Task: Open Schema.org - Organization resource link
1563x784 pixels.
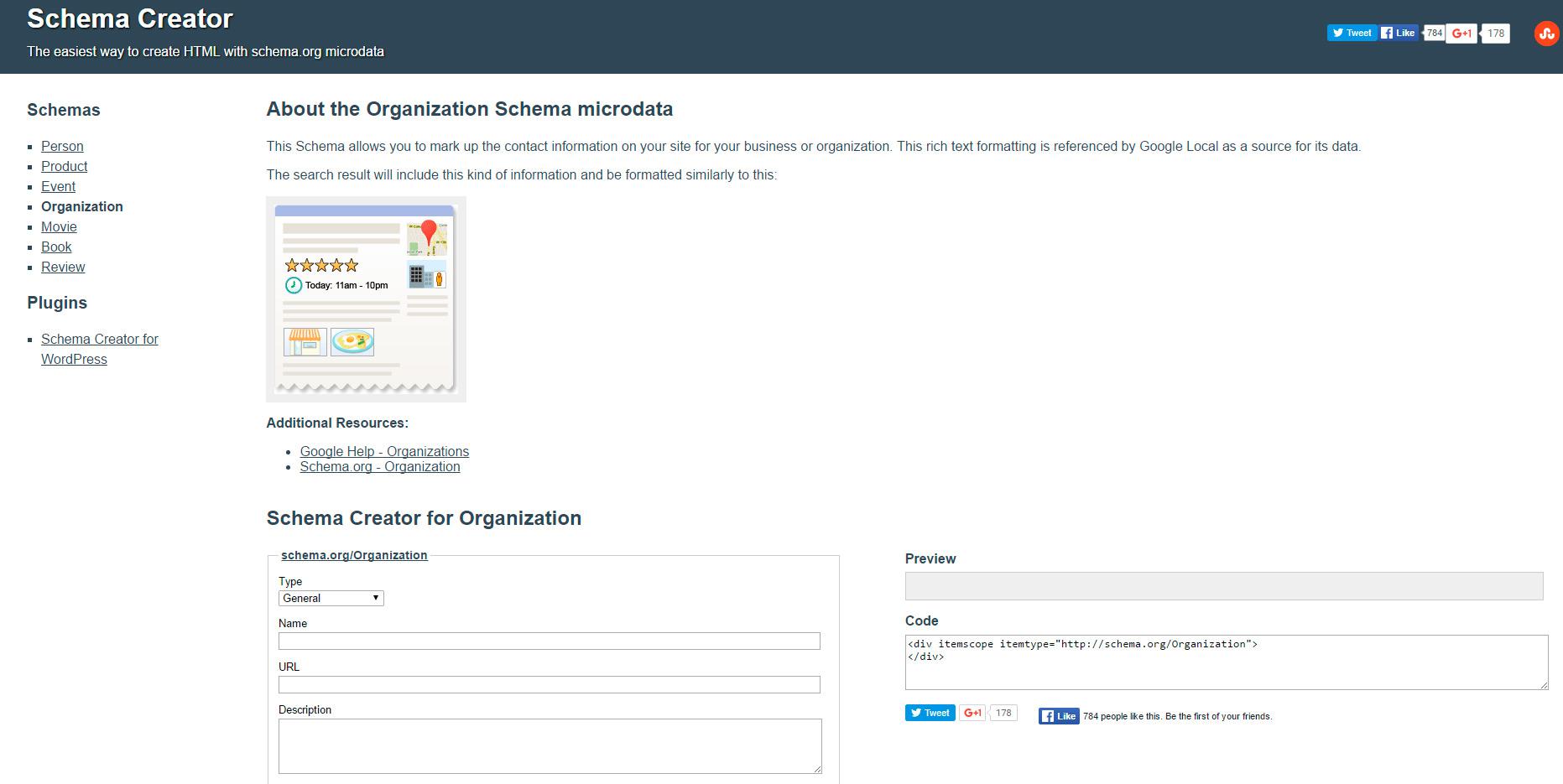Action: [x=380, y=466]
